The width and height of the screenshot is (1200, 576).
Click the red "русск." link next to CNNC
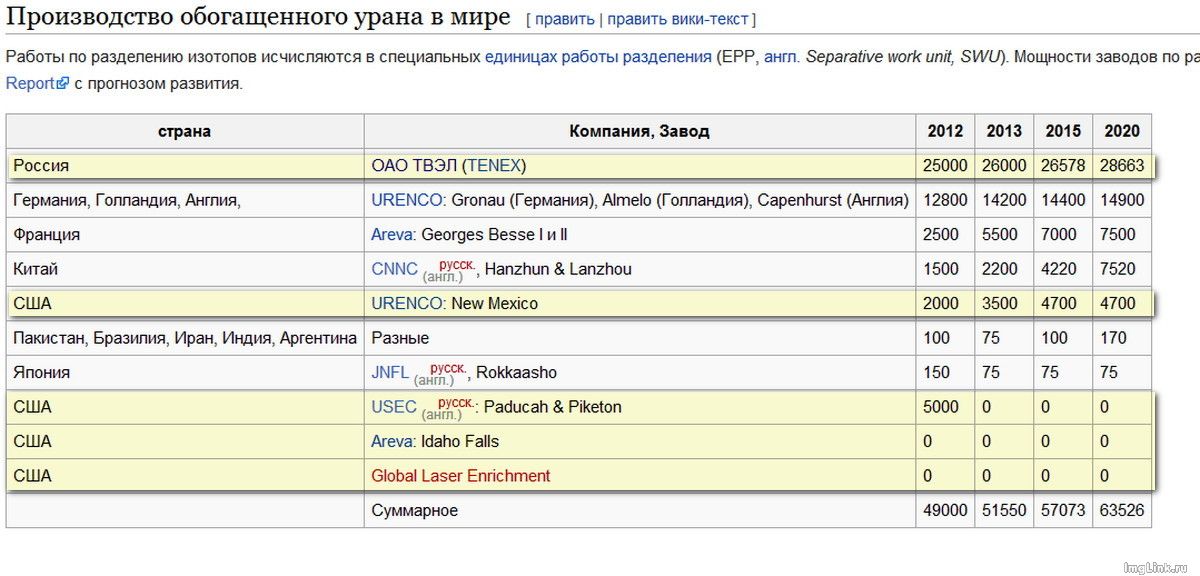pos(457,264)
